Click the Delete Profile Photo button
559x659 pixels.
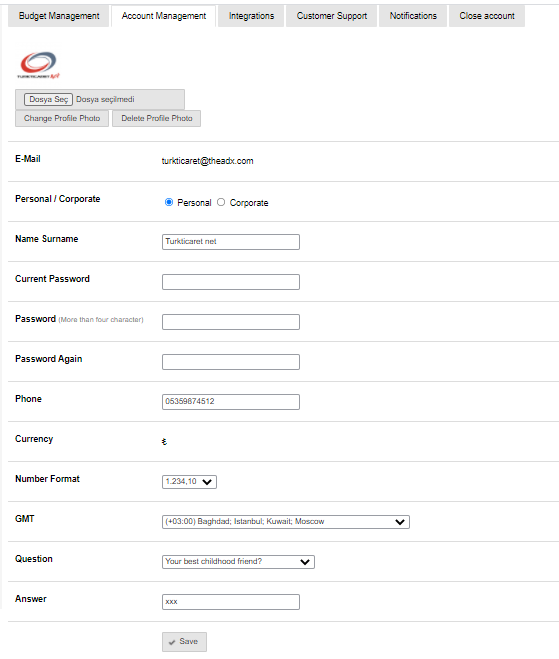(x=156, y=119)
